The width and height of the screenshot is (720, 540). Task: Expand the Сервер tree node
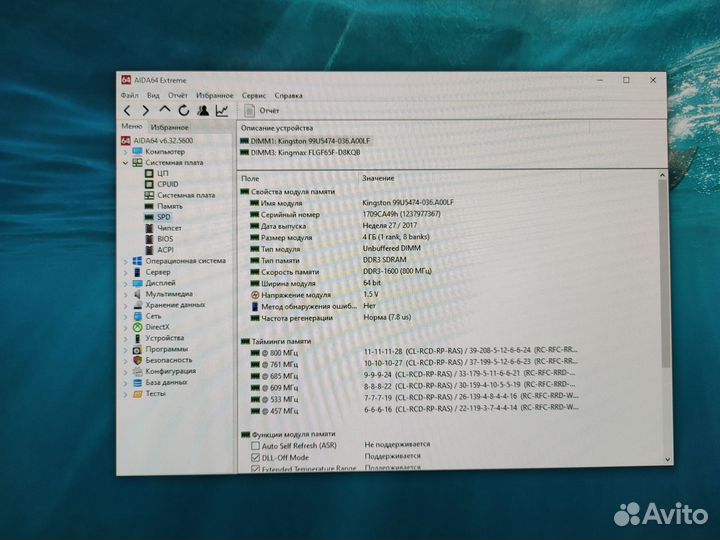[125, 272]
